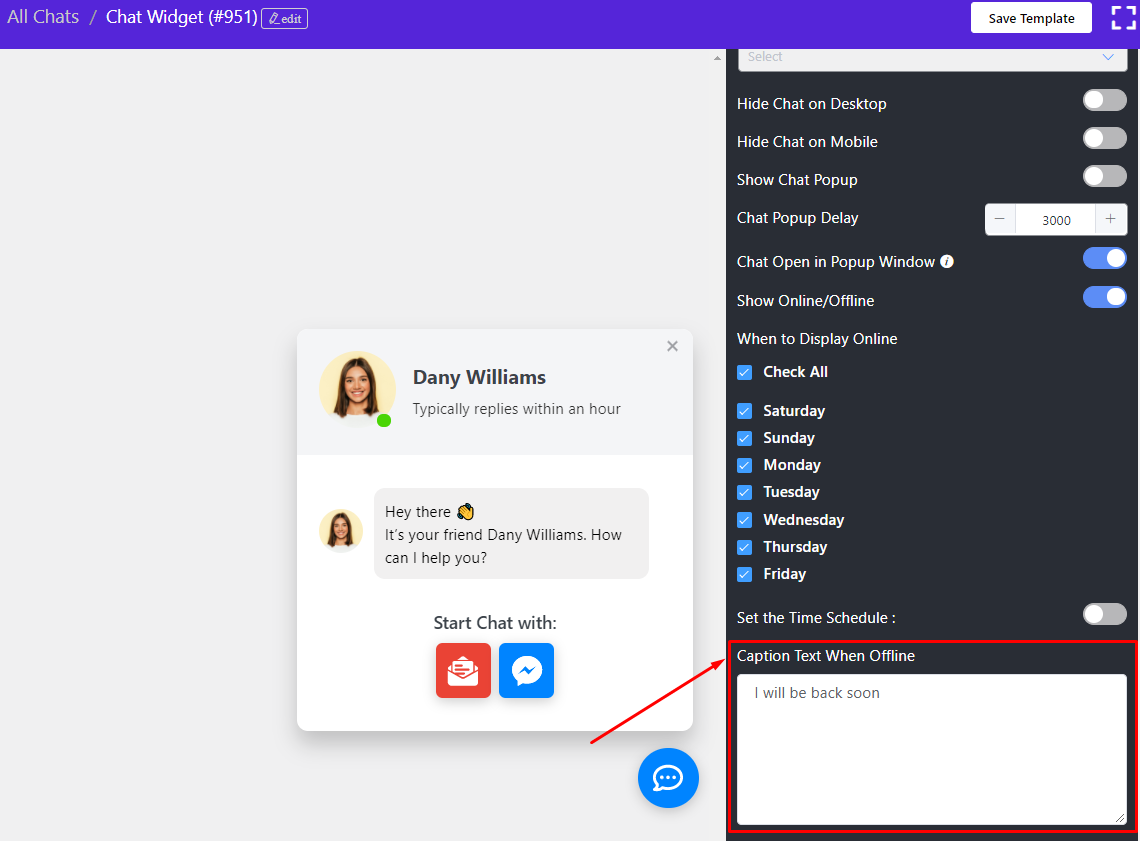Go to All Chats breadcrumb
1140x841 pixels.
43,17
